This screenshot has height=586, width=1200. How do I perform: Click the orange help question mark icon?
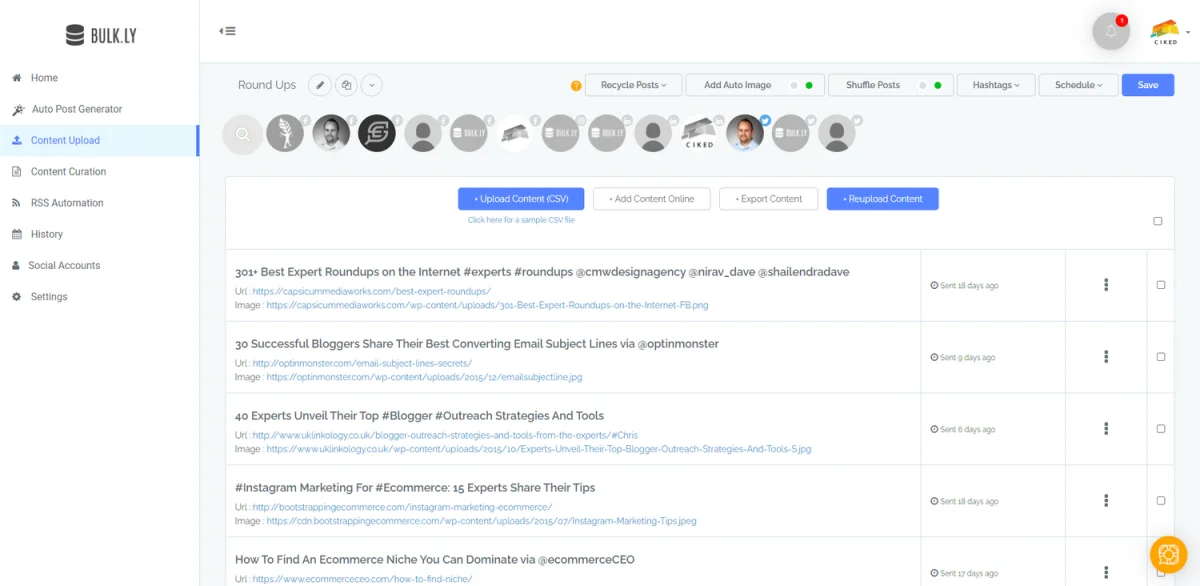coord(576,86)
